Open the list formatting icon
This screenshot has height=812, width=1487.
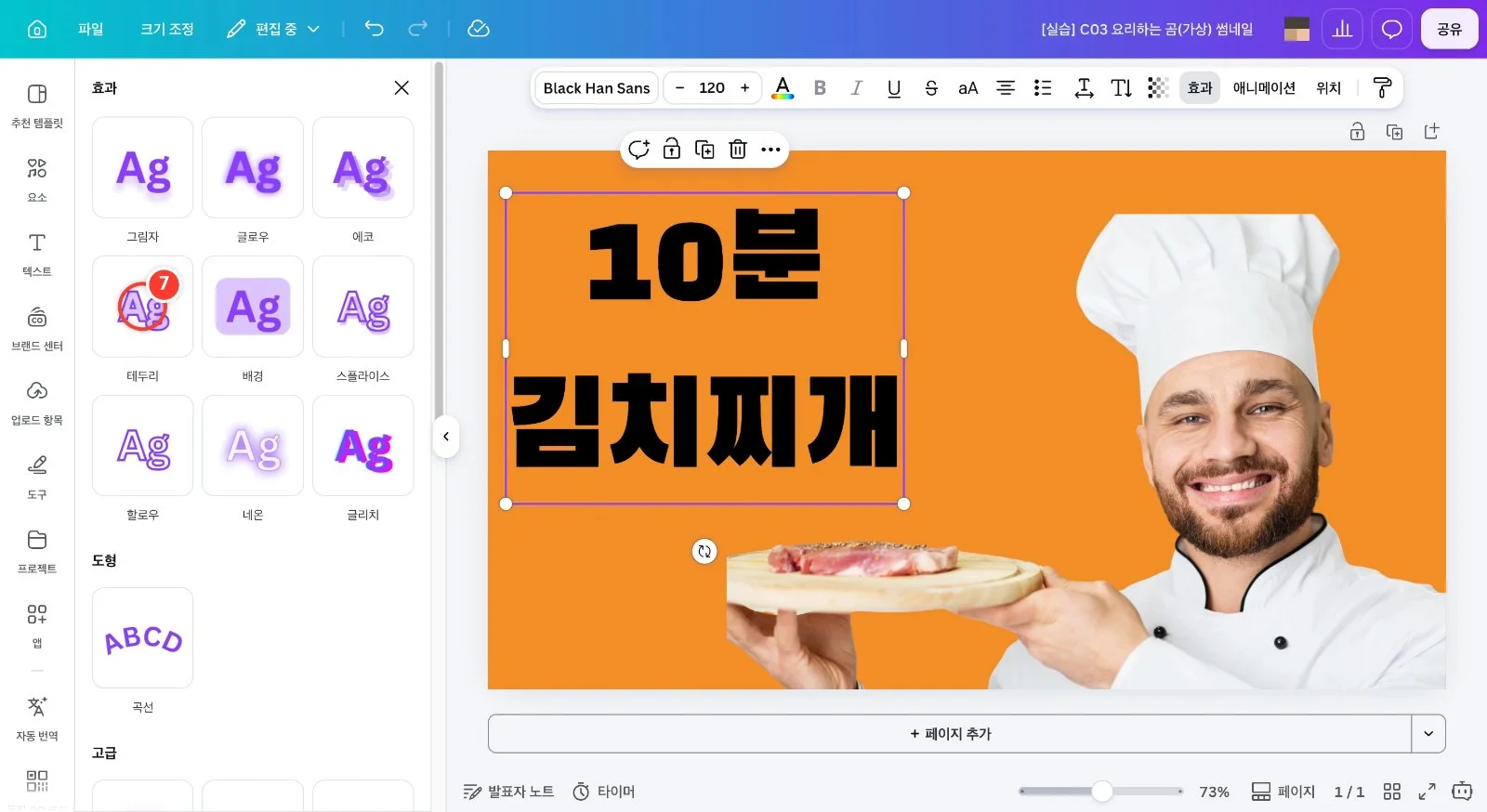tap(1043, 87)
